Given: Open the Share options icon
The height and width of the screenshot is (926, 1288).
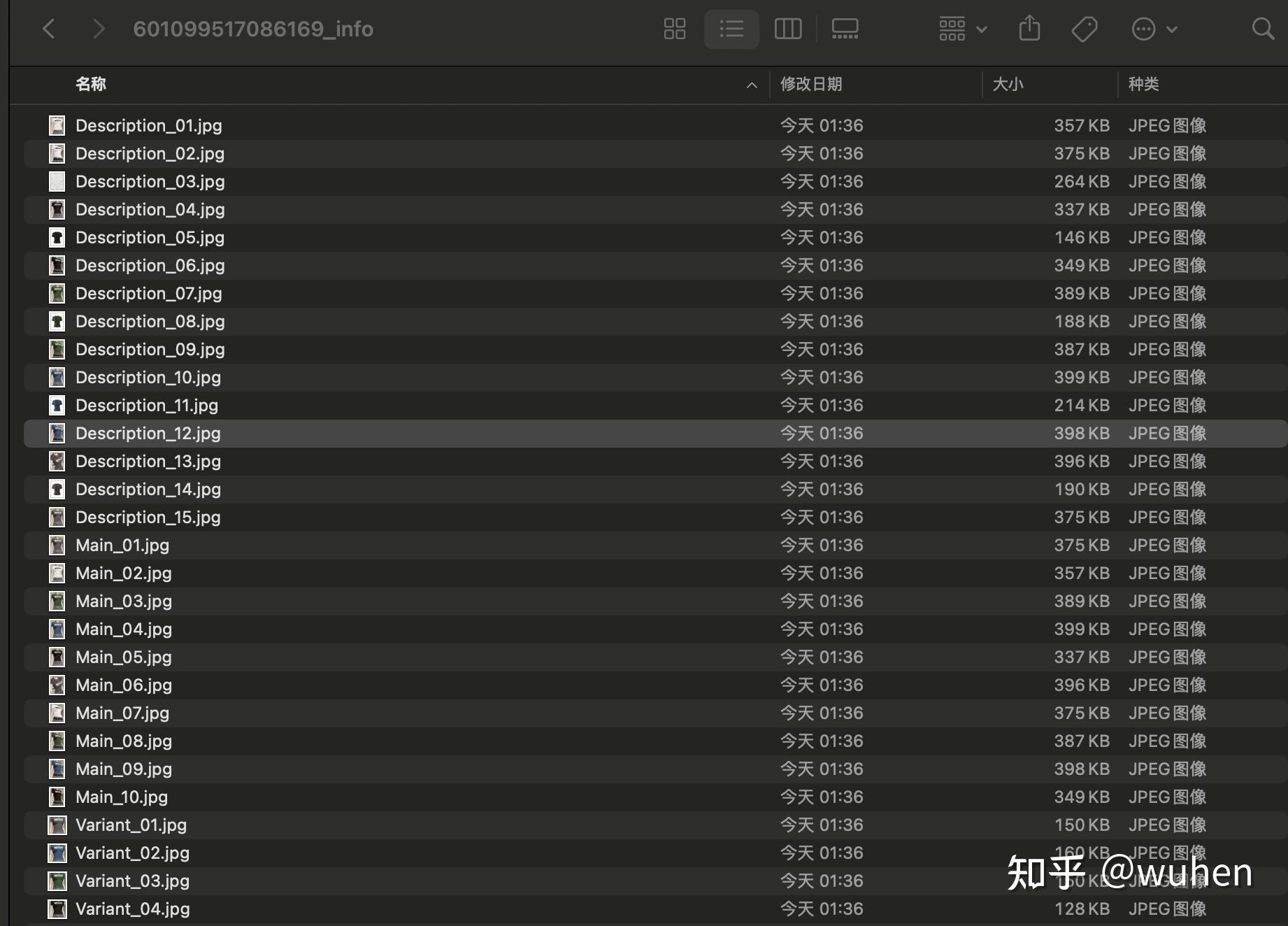Looking at the screenshot, I should (1029, 29).
